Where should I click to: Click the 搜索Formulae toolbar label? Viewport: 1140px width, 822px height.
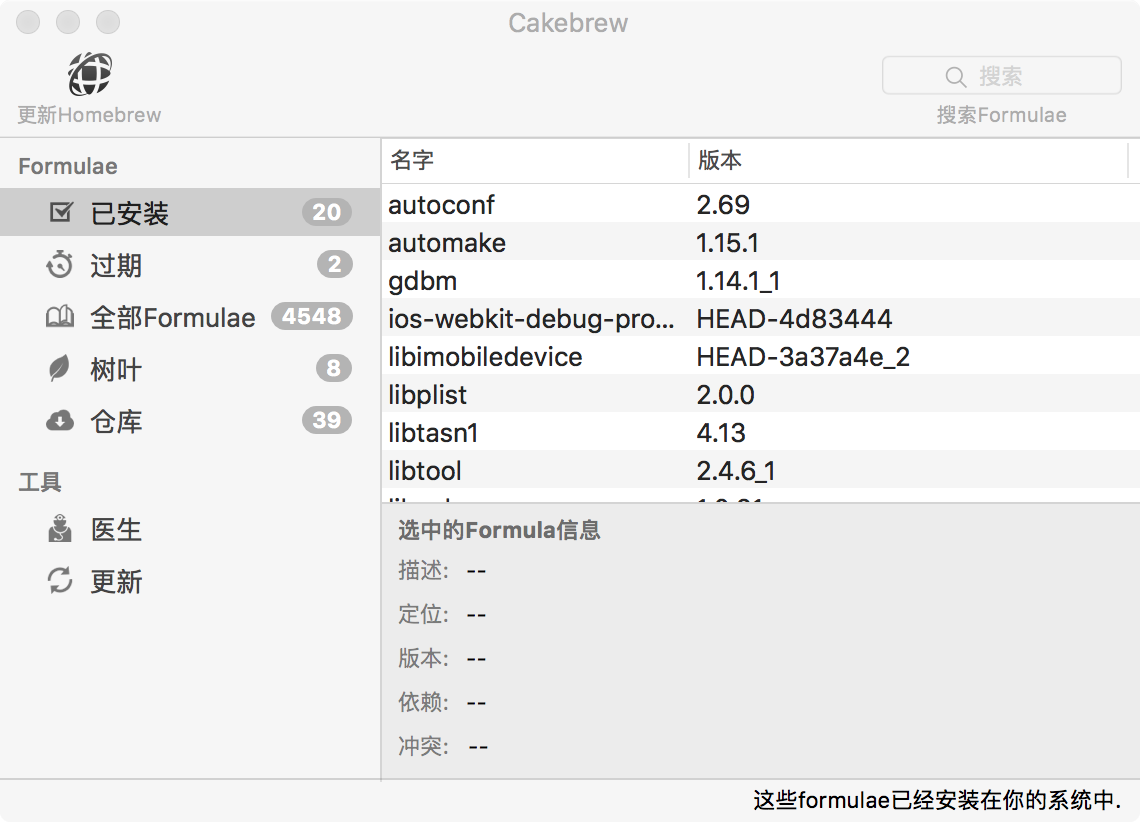pyautogui.click(x=1001, y=115)
